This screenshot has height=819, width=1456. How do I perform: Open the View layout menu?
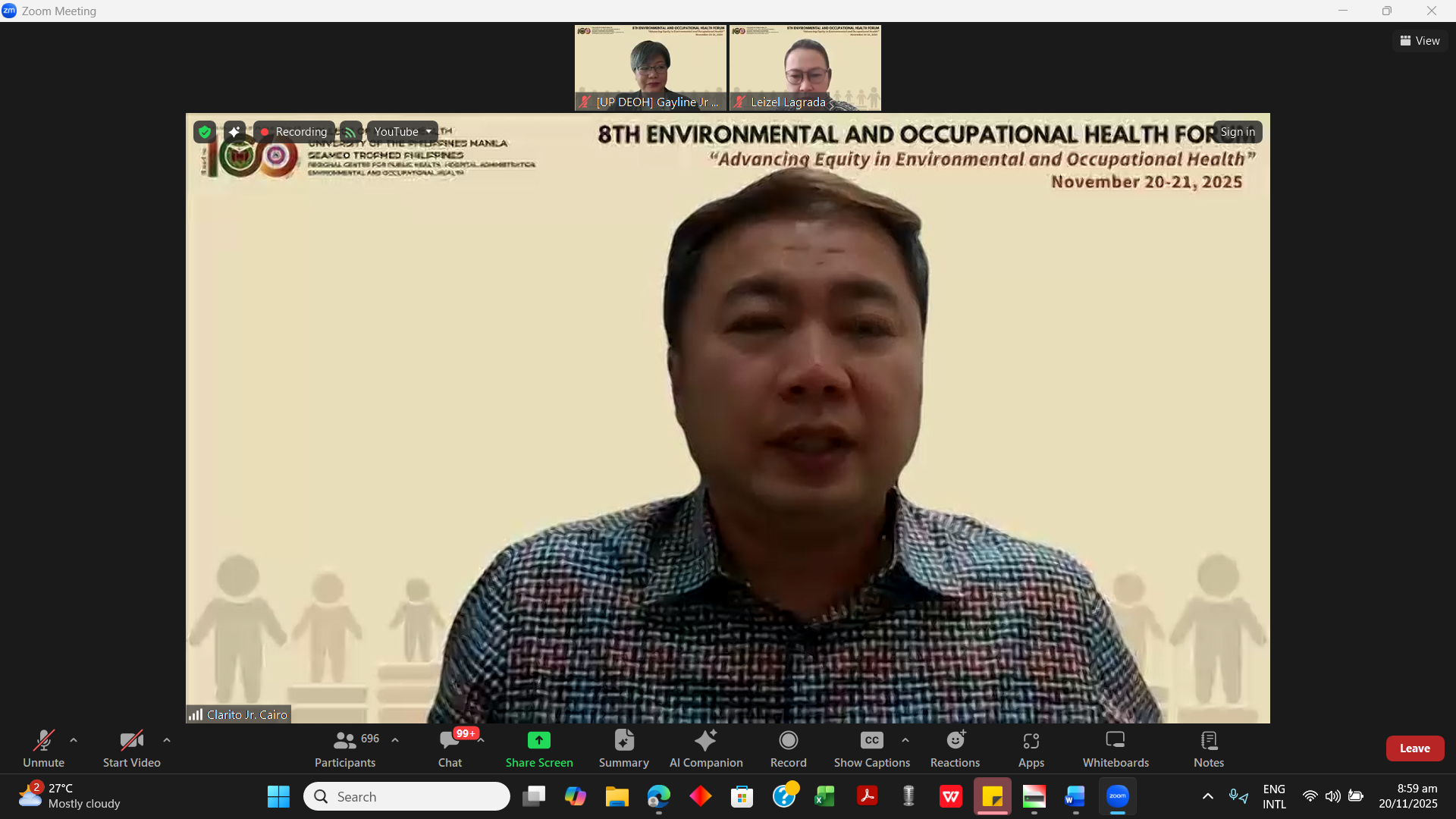pos(1420,41)
